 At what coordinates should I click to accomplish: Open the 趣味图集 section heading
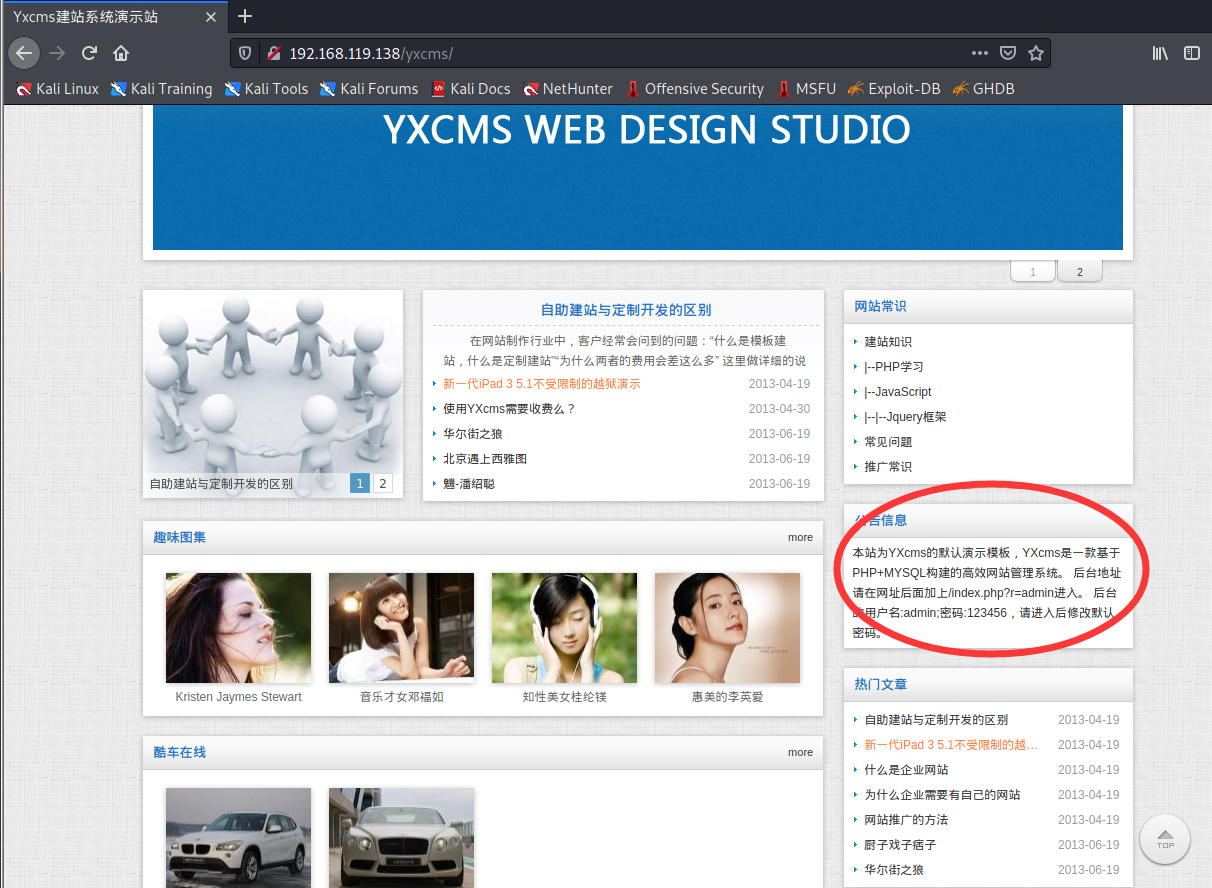180,537
